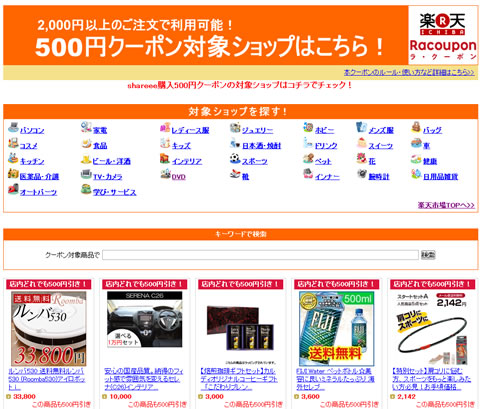Open the オートパーツ auto parts link
482x409 pixels.
[x=38, y=192]
